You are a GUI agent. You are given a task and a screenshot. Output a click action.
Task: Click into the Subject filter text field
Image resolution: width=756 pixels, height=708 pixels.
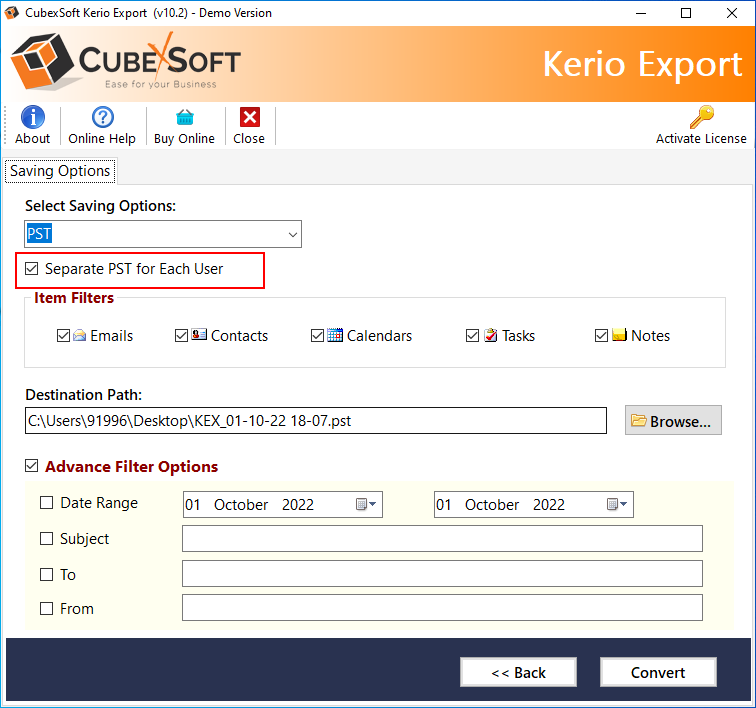[442, 539]
